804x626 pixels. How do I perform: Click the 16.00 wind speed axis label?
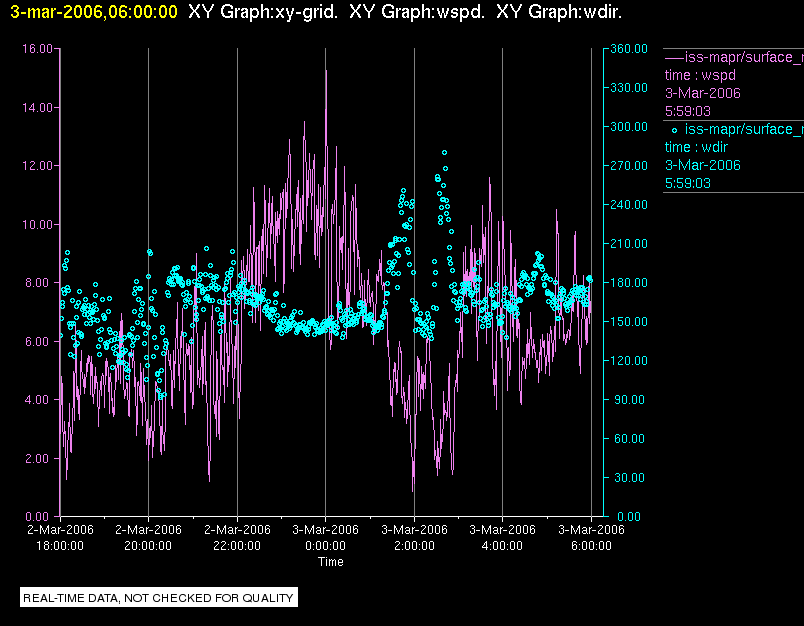pyautogui.click(x=37, y=49)
